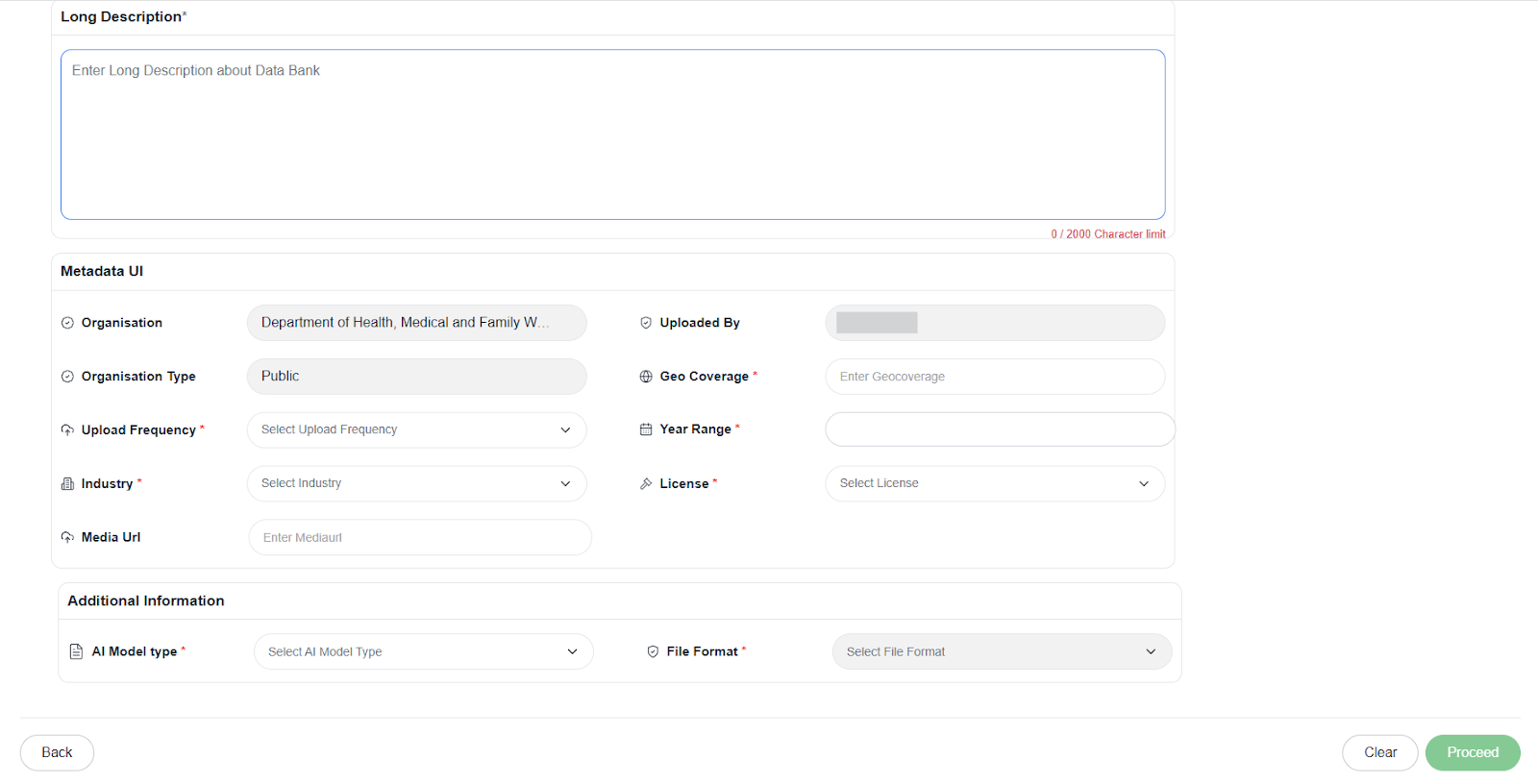Image resolution: width=1538 pixels, height=784 pixels.
Task: Click the License label icon
Action: coord(646,484)
